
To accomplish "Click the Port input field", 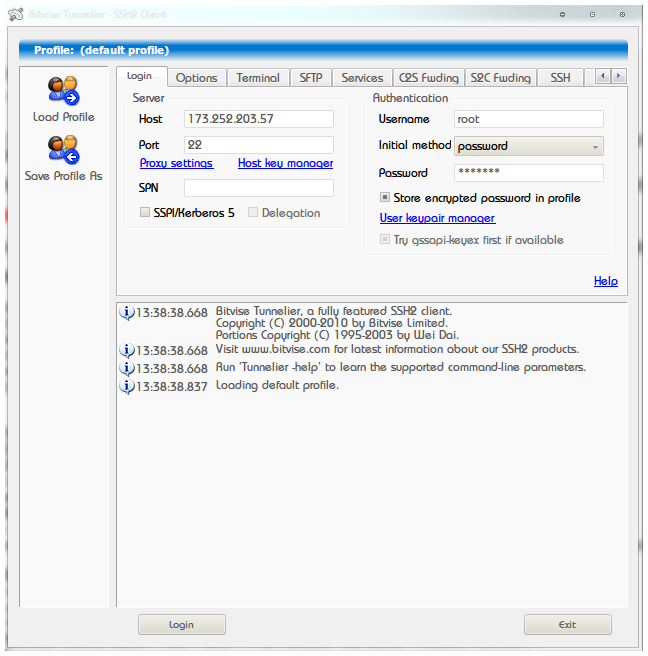I will (259, 145).
